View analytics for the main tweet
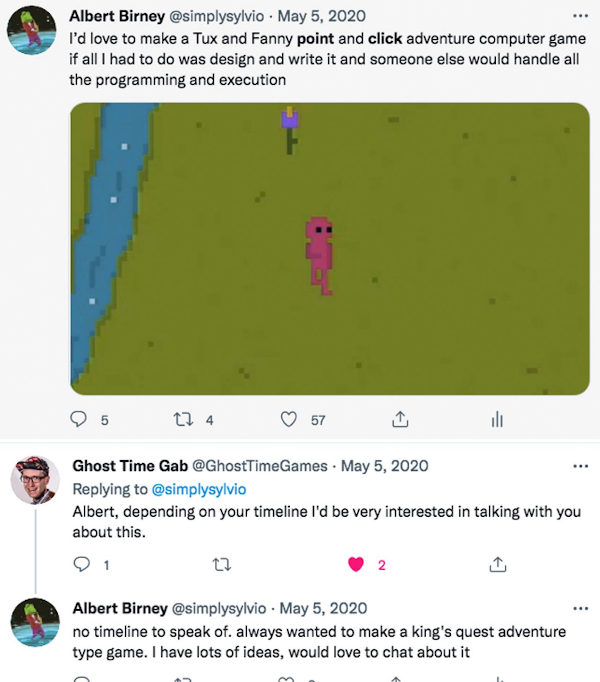Image resolution: width=600 pixels, height=682 pixels. (x=497, y=420)
